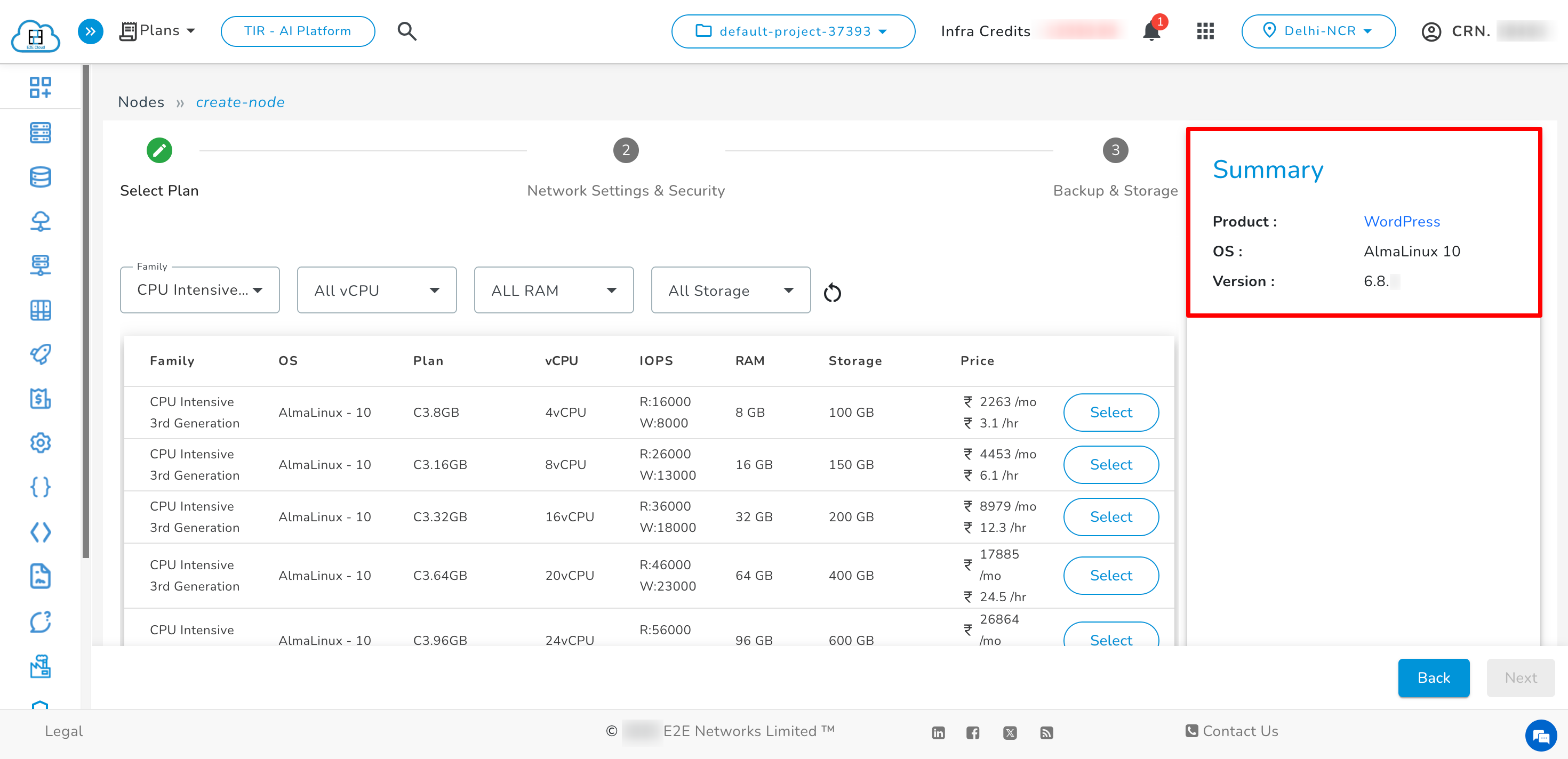Open the apps grid icon
The width and height of the screenshot is (1568, 759).
[1205, 31]
